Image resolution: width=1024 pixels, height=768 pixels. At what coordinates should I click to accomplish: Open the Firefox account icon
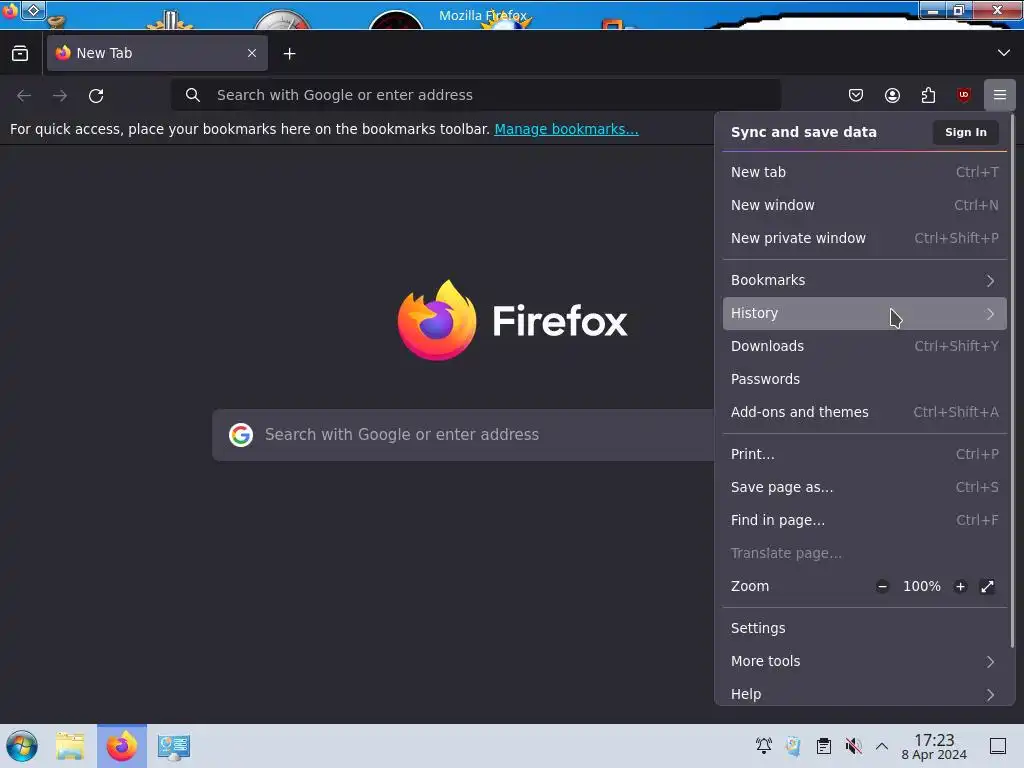point(892,95)
